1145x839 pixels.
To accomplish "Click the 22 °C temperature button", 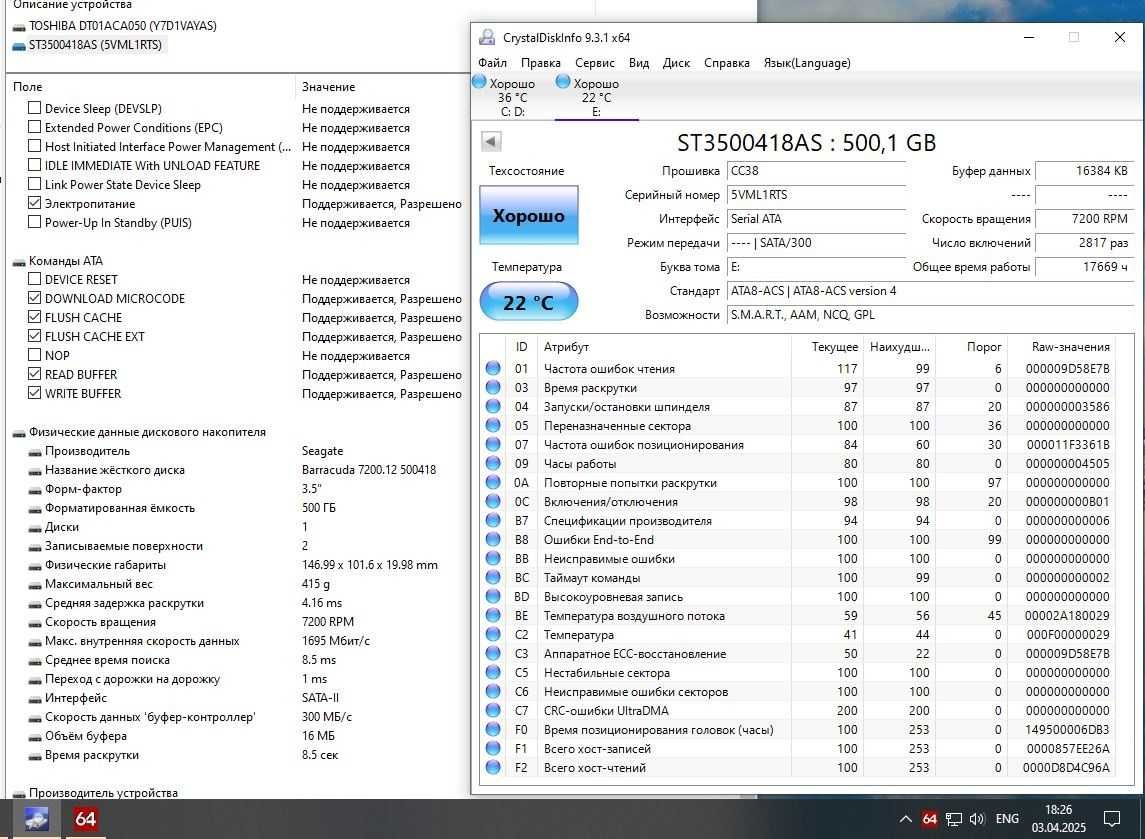I will click(x=529, y=302).
